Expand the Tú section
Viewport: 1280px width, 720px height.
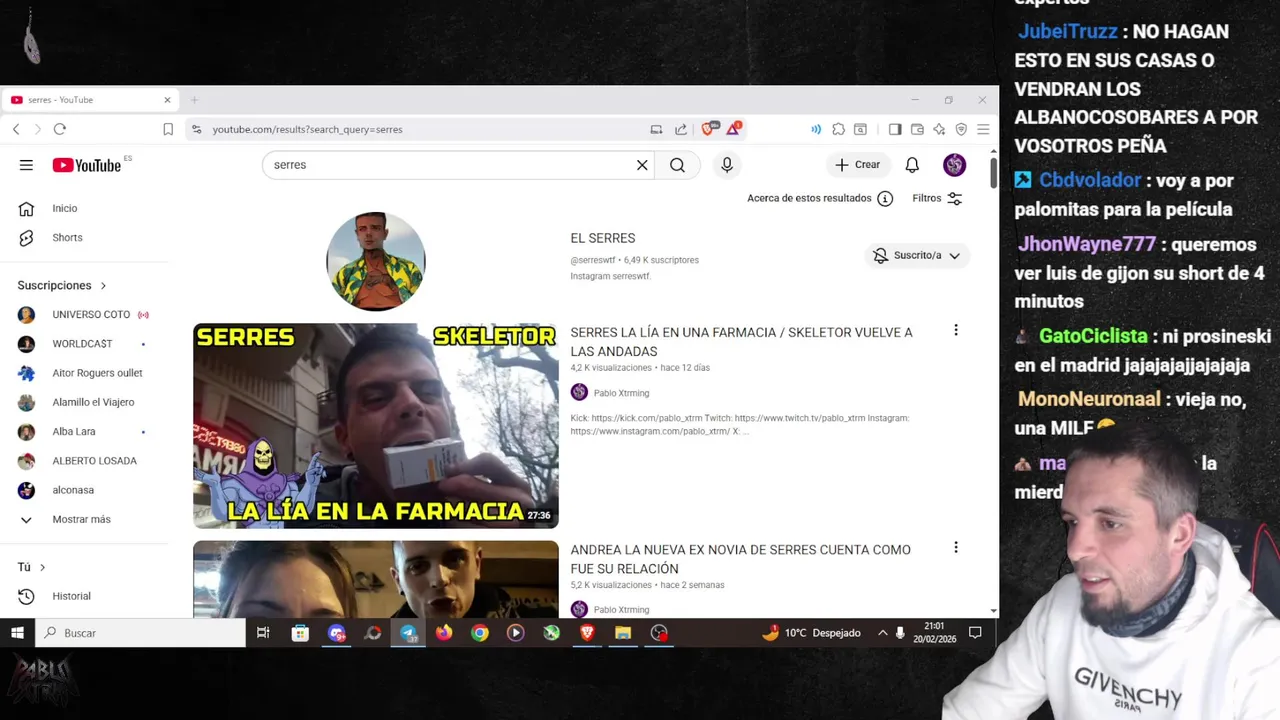[32, 567]
